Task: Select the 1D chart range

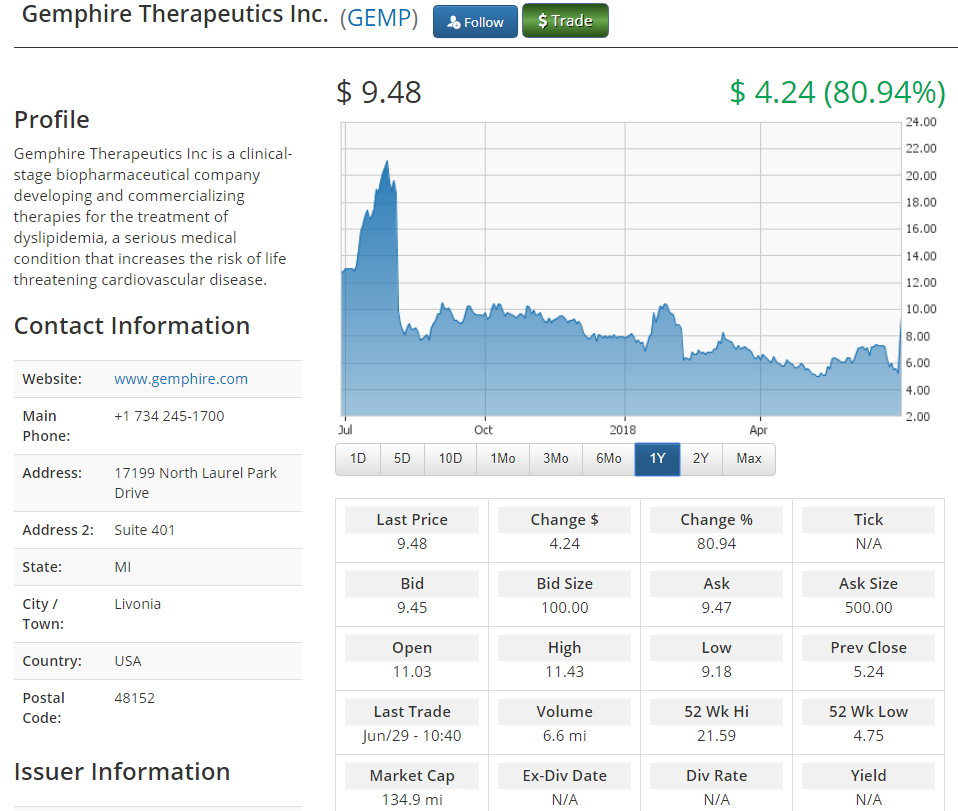Action: click(358, 458)
